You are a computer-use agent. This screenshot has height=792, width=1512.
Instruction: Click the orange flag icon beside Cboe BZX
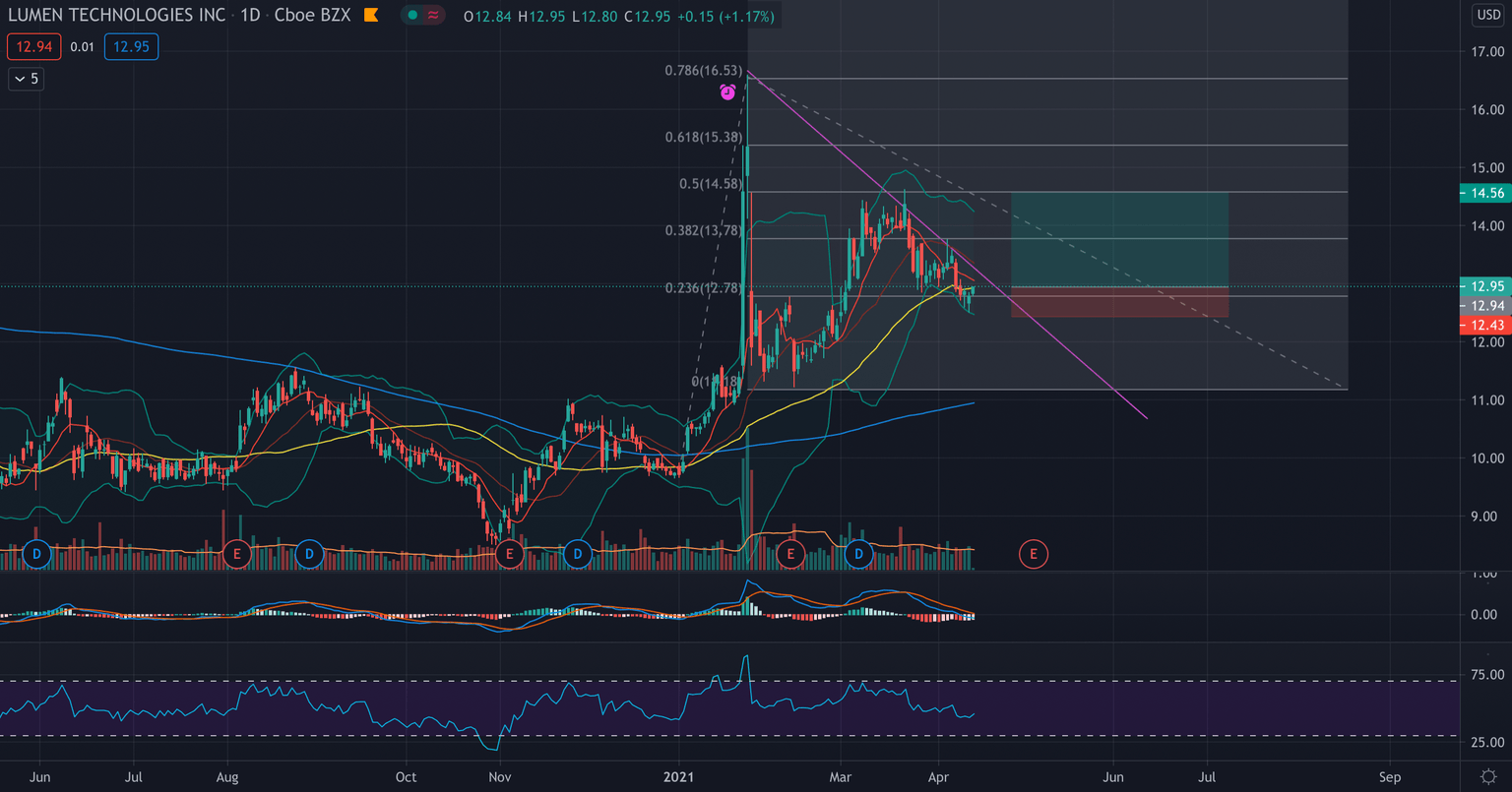coord(371,16)
